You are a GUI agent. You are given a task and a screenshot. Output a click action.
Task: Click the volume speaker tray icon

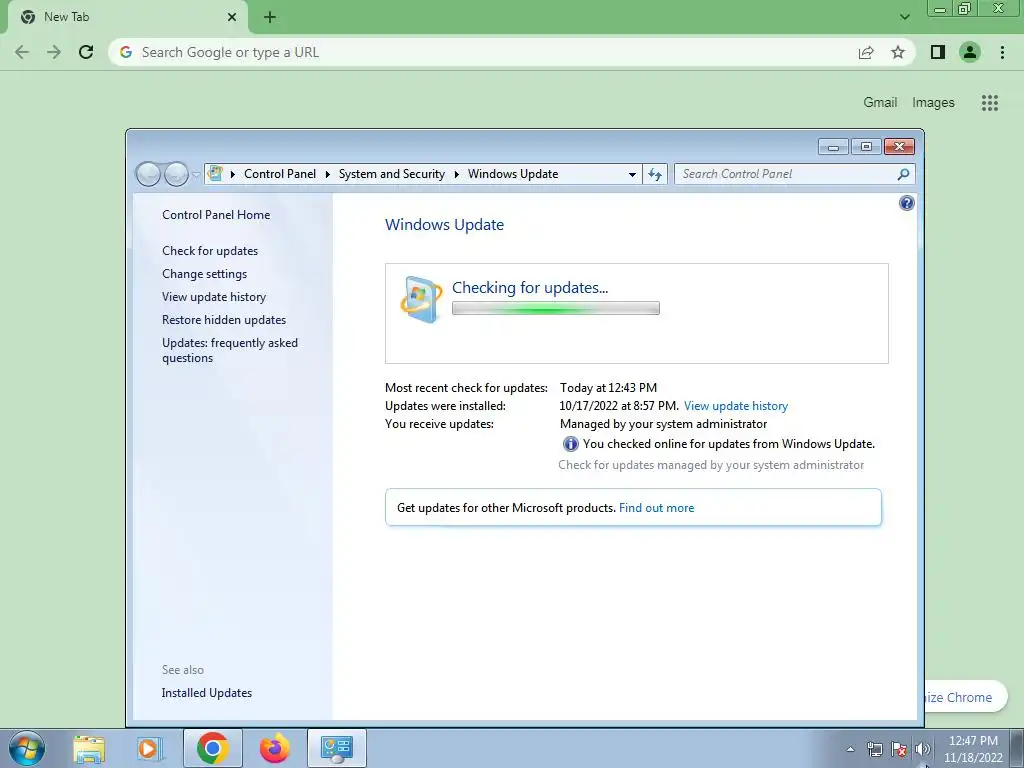pos(922,749)
